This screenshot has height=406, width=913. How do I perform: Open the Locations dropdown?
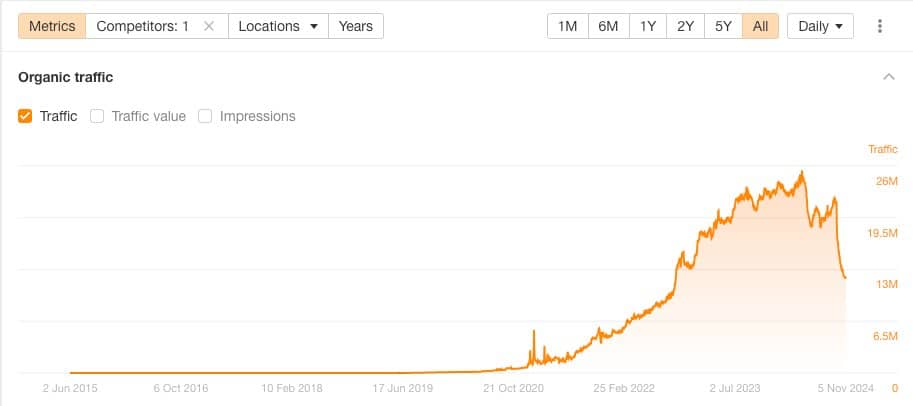click(x=278, y=26)
